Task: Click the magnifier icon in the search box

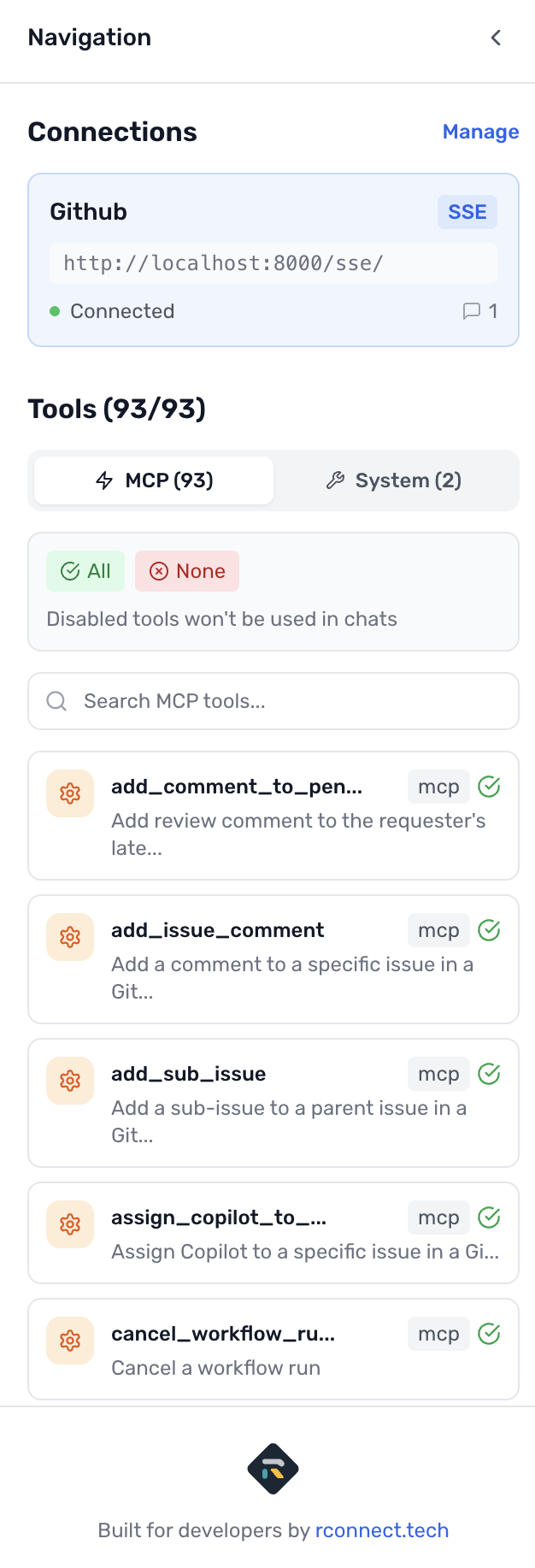Action: (56, 701)
